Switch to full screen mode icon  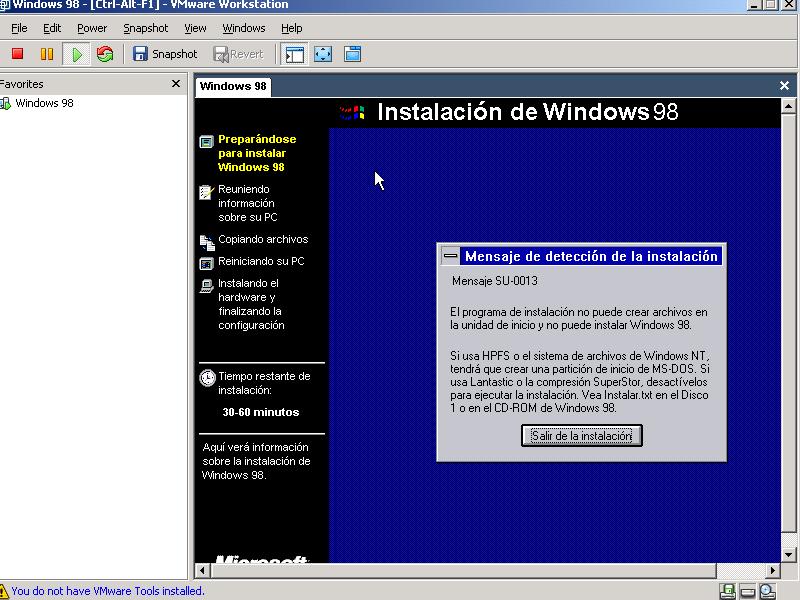tap(323, 54)
